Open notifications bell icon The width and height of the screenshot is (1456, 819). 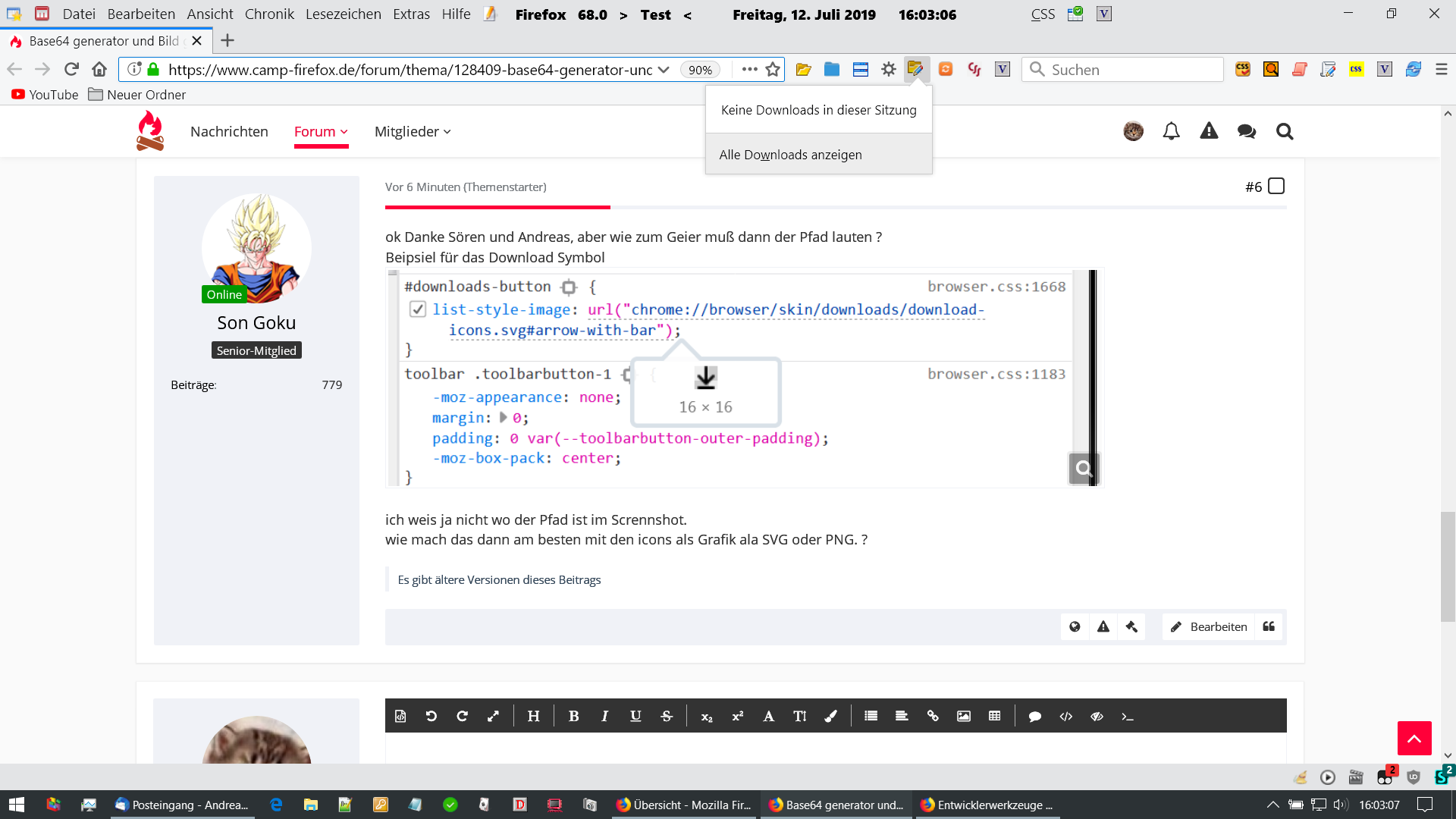pyautogui.click(x=1171, y=131)
